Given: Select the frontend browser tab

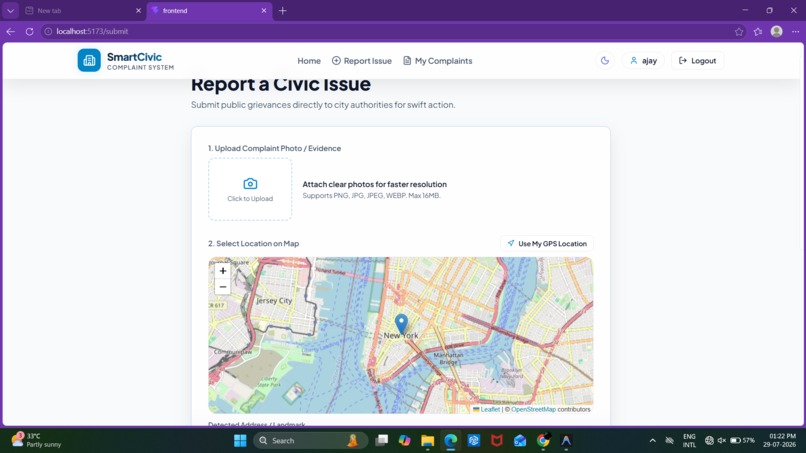Looking at the screenshot, I should point(209,10).
